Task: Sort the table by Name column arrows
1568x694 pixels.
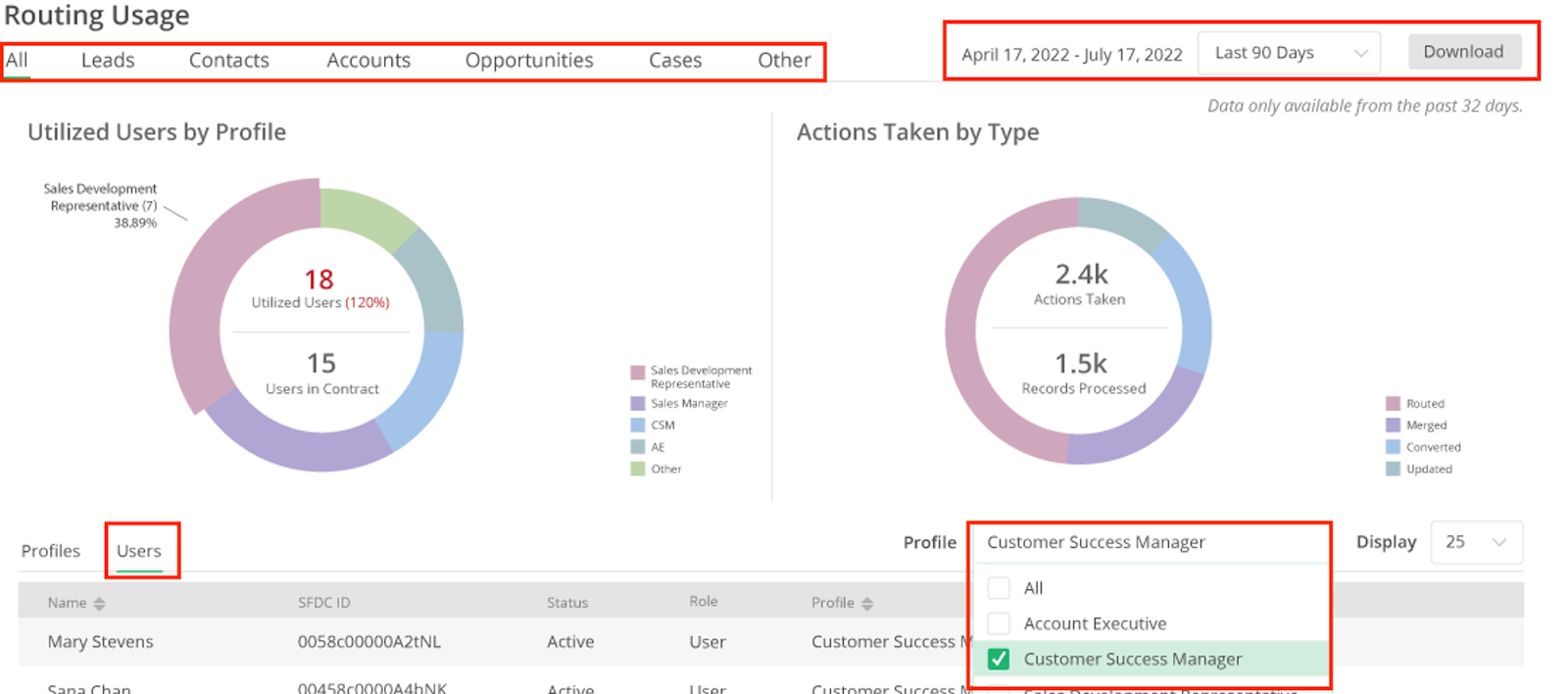Action: click(x=99, y=604)
